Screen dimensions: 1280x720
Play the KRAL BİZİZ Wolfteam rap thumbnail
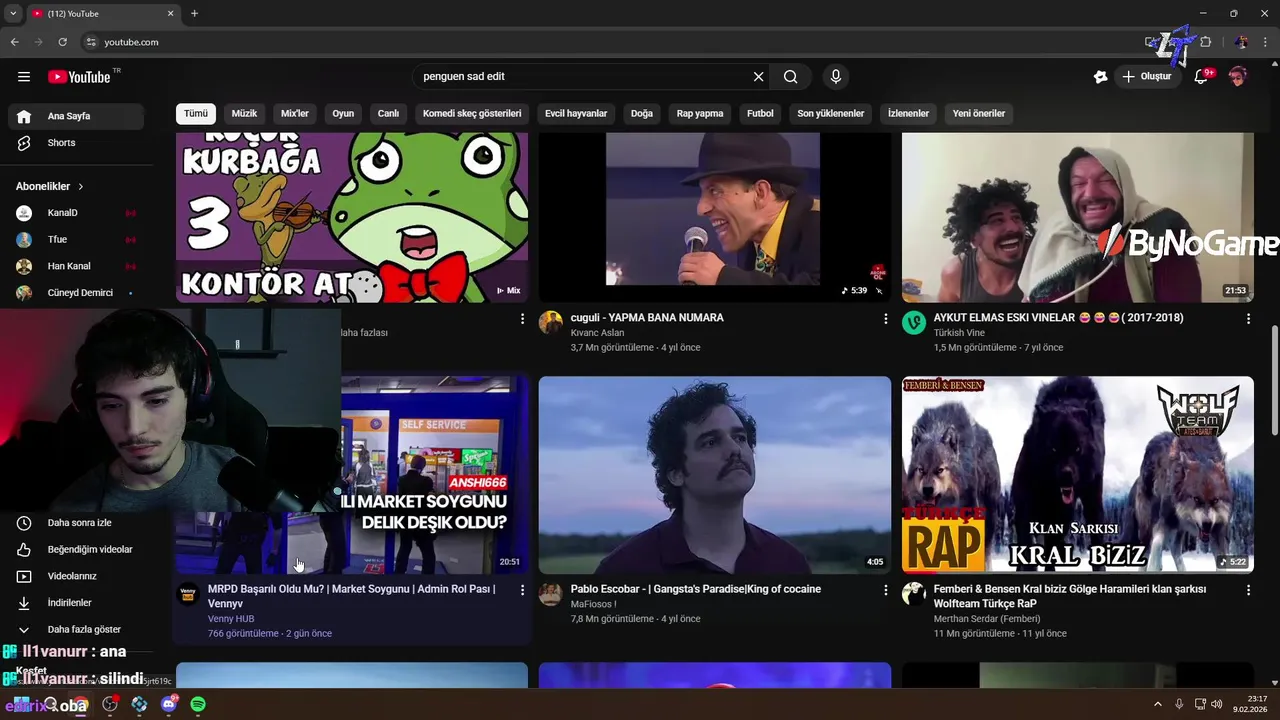click(1077, 475)
